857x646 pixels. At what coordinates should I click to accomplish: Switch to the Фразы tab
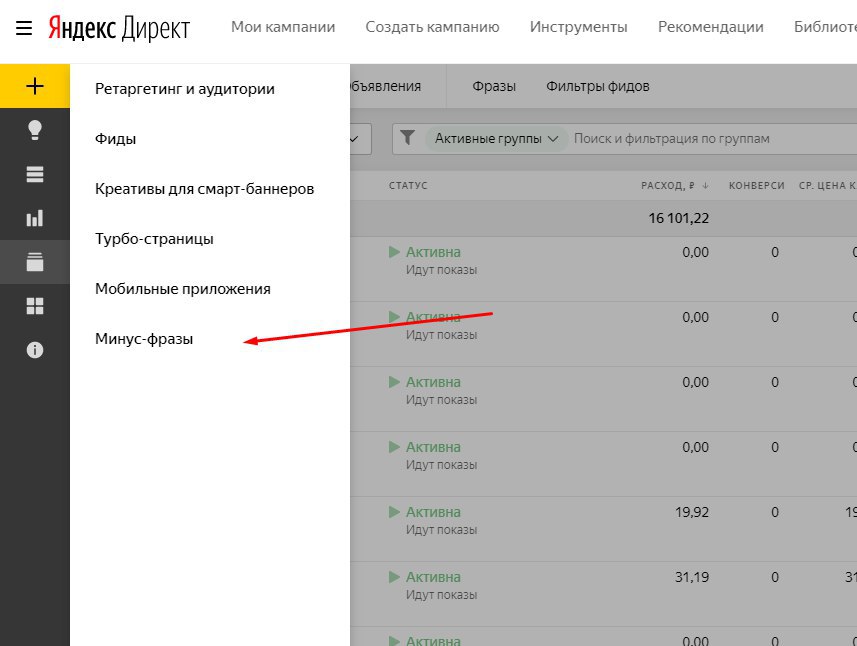pos(494,86)
